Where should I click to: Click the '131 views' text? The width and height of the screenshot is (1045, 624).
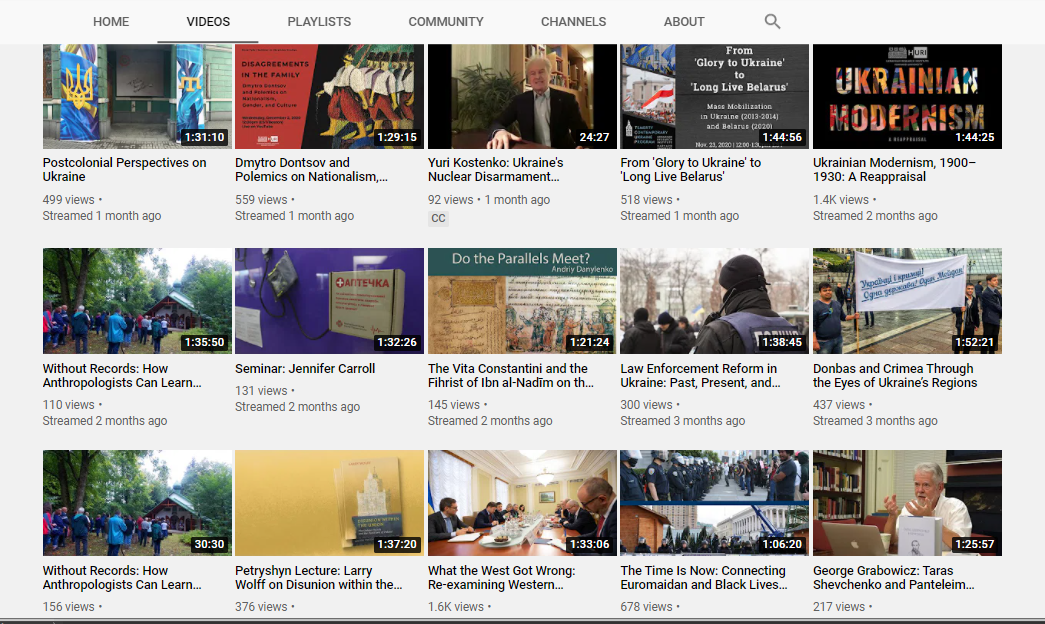point(261,391)
